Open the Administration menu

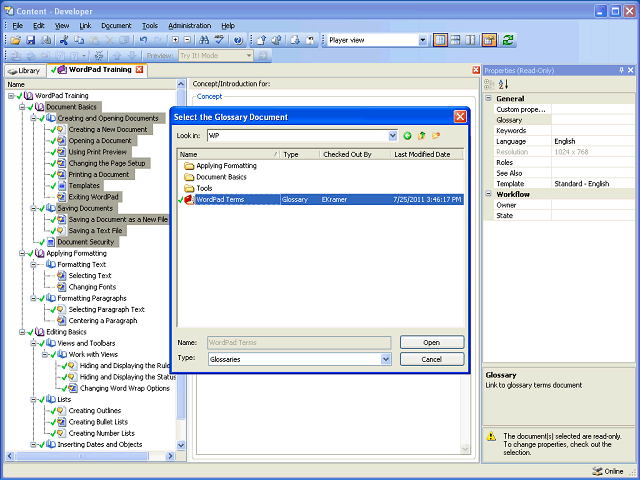pyautogui.click(x=190, y=26)
